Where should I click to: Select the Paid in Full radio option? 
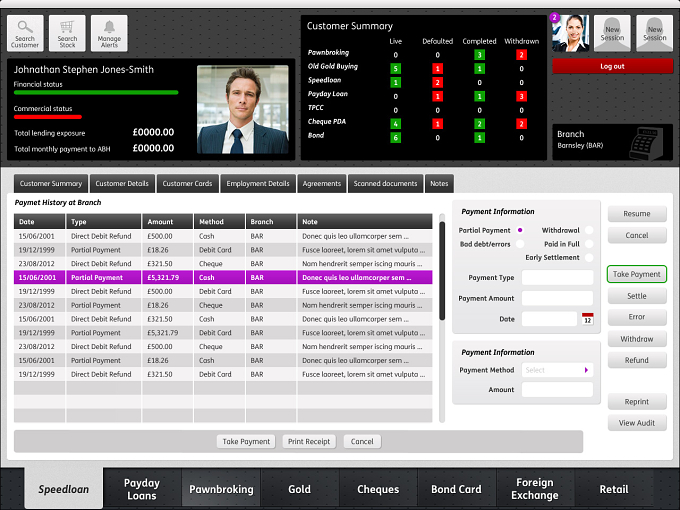click(589, 244)
